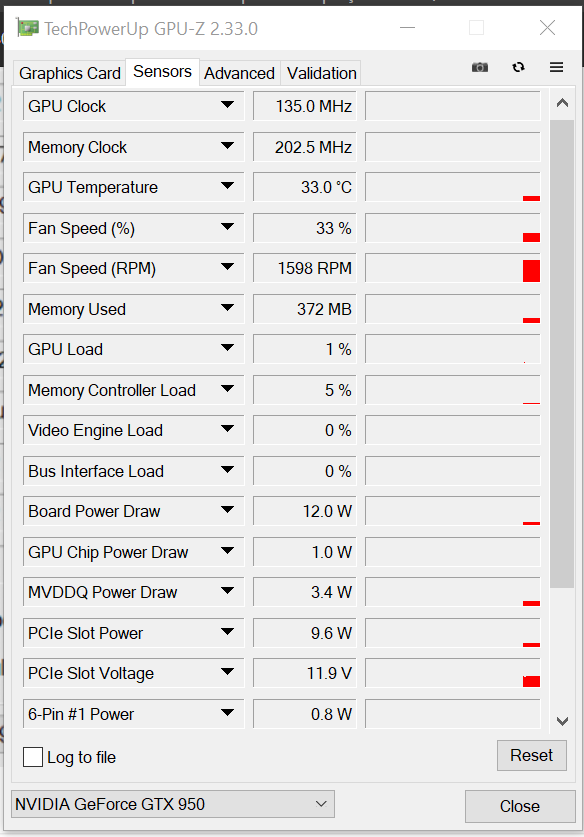Expand the GPU Temperature dropdown arrow
The image size is (584, 837).
click(x=227, y=186)
